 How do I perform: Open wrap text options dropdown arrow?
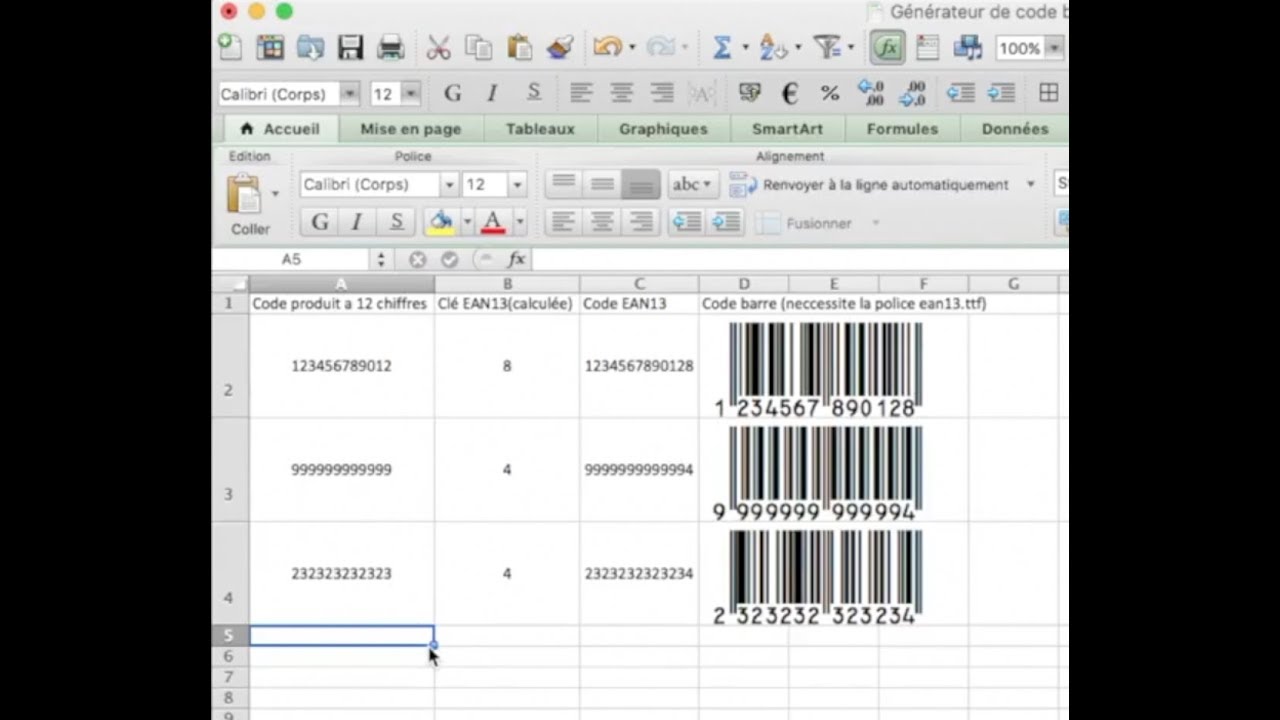[x=1031, y=185]
